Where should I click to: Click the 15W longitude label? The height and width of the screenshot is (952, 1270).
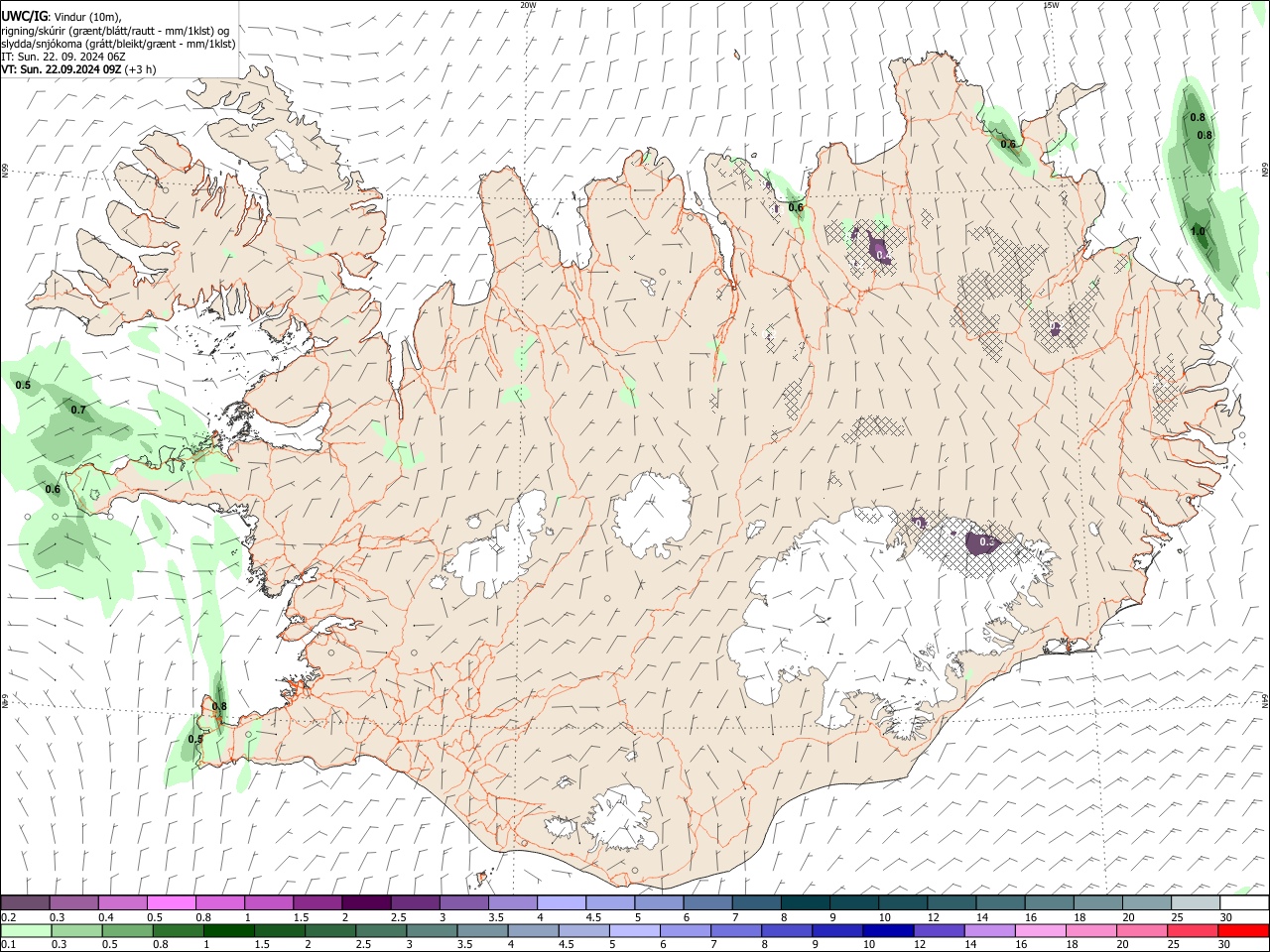click(1051, 5)
